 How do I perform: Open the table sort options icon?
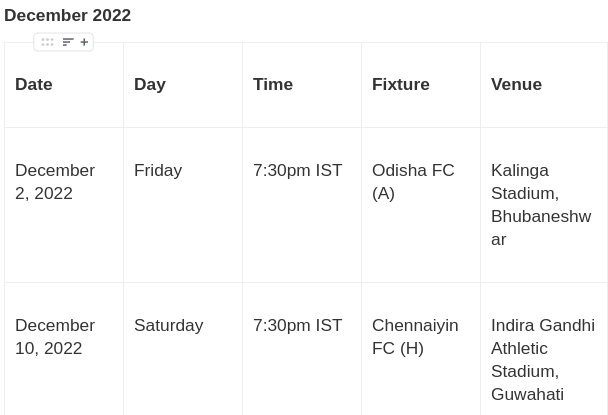pyautogui.click(x=68, y=42)
